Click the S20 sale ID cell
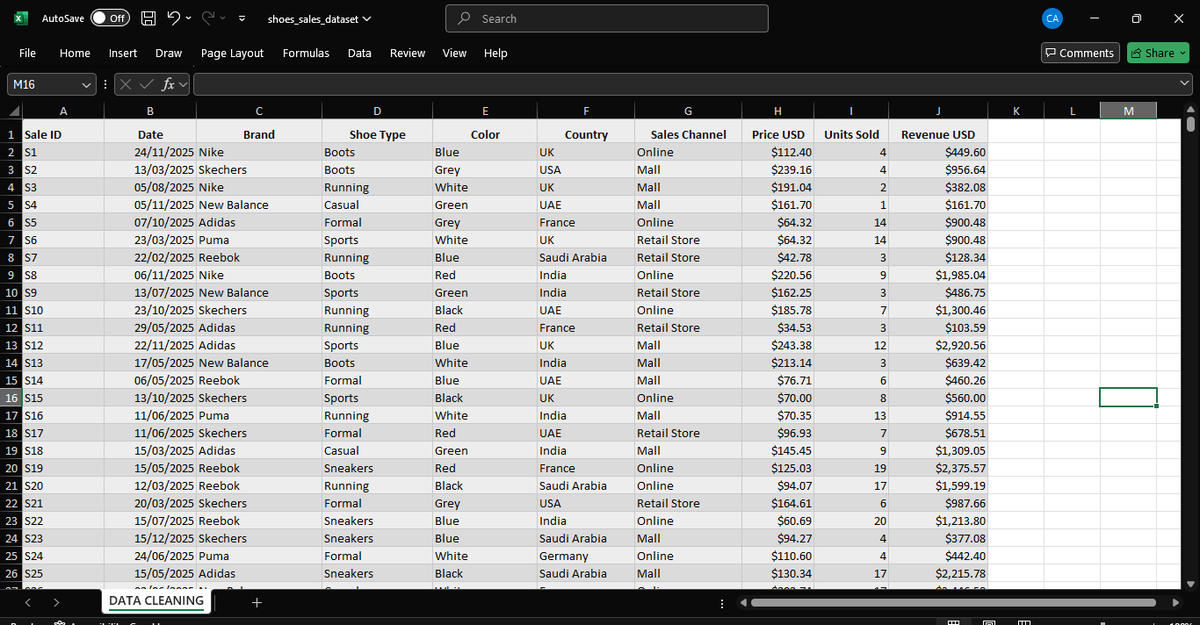Screen dimensions: 1200x625 (x=62, y=486)
